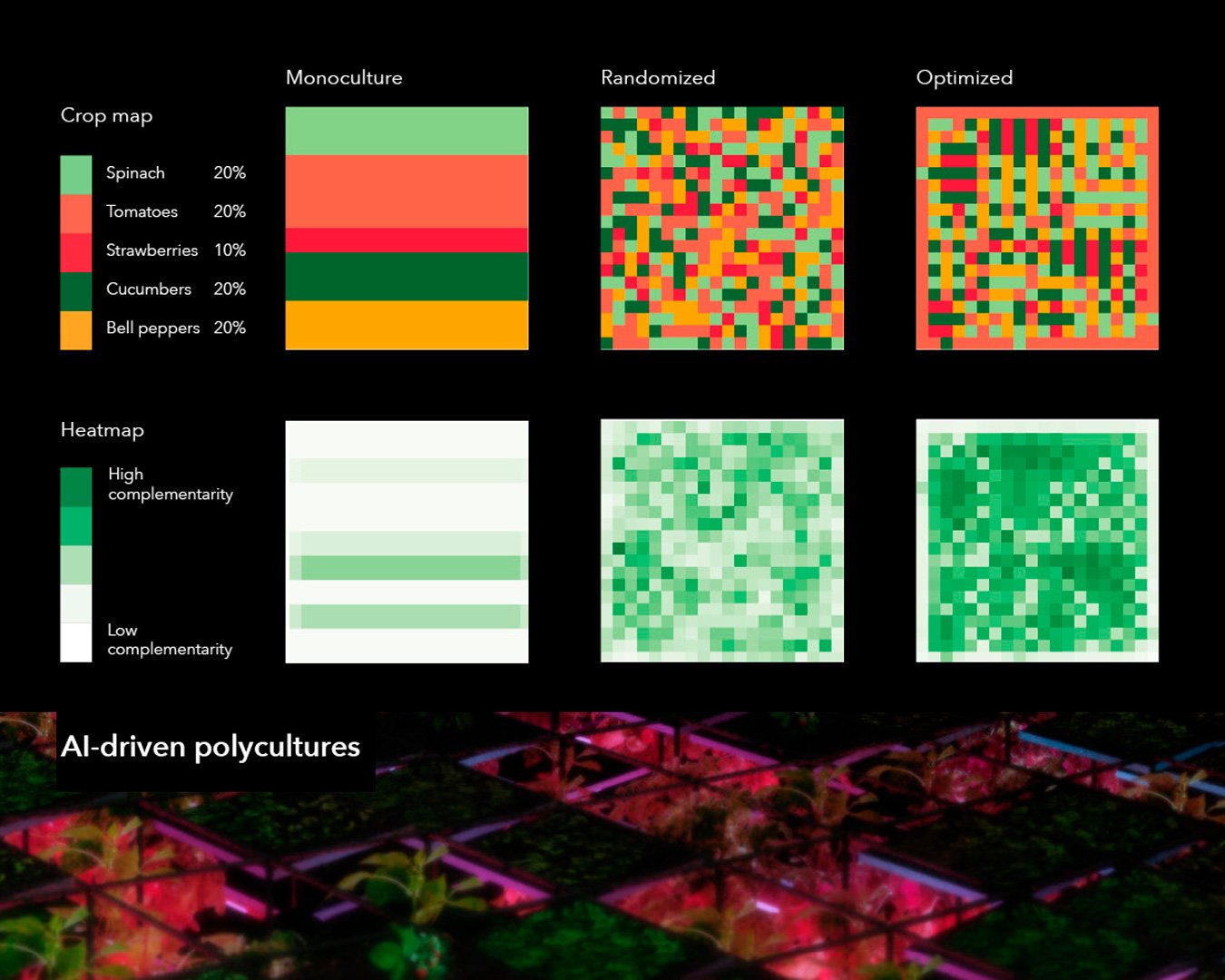Click the white low complementarity legend swatch
This screenshot has height=980, width=1225.
(x=76, y=642)
